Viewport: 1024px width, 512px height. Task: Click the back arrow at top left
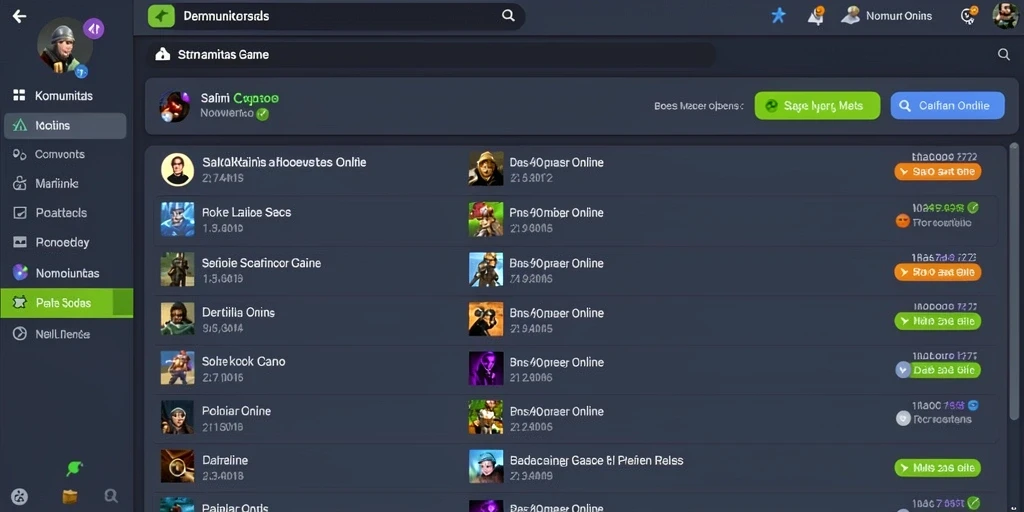coord(20,16)
